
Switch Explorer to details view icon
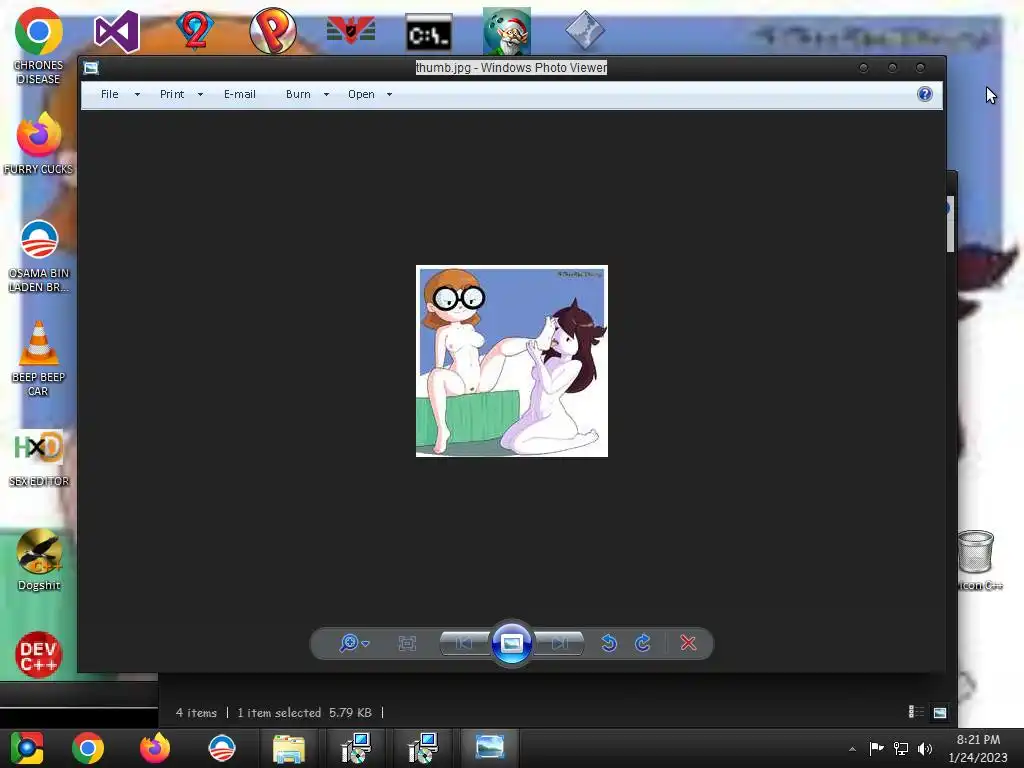[916, 712]
